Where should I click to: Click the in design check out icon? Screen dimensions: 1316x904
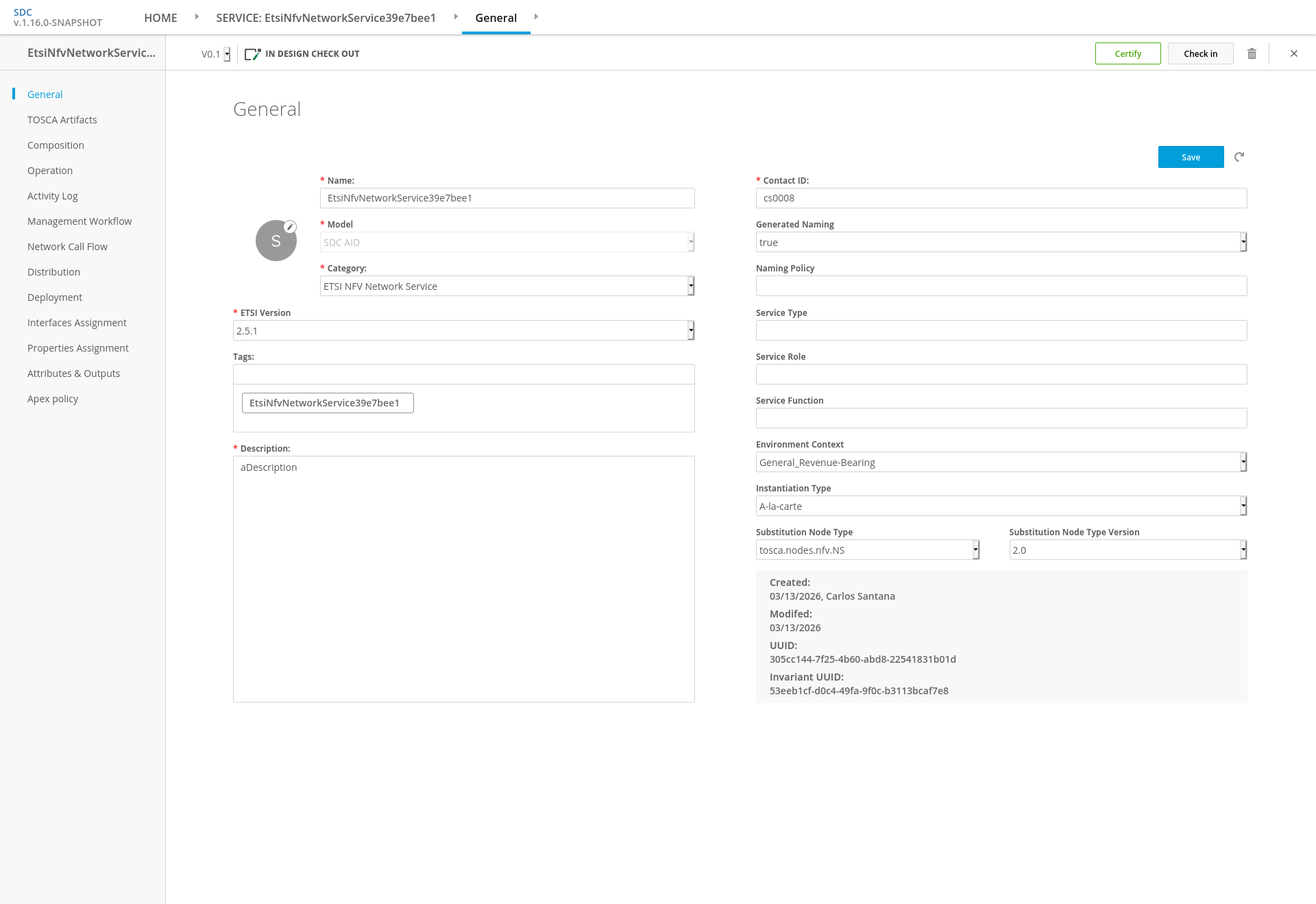point(252,53)
